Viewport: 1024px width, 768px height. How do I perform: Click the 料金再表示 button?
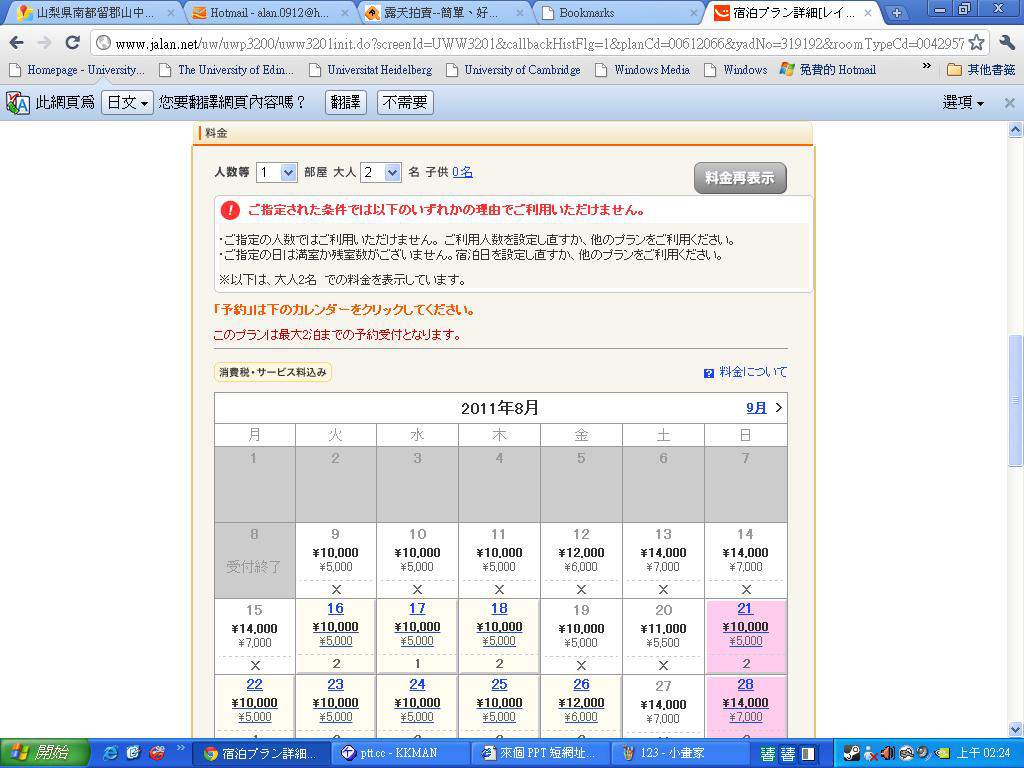(x=740, y=178)
